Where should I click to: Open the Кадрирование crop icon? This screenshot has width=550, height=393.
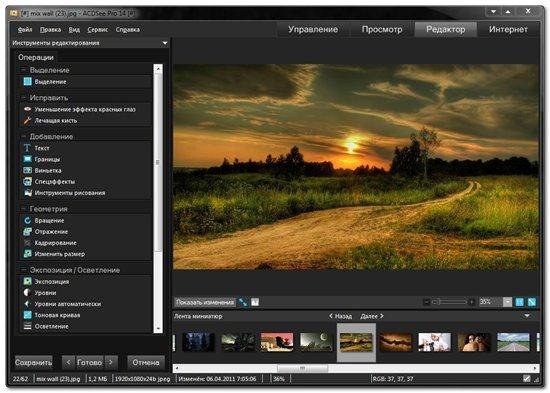tap(27, 243)
